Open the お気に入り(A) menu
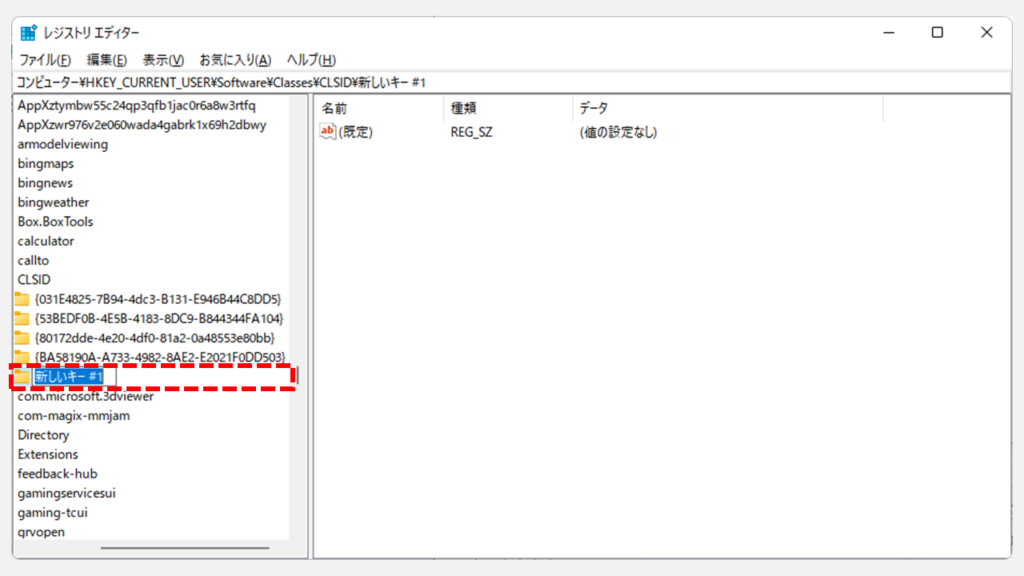The width and height of the screenshot is (1024, 576). [235, 60]
